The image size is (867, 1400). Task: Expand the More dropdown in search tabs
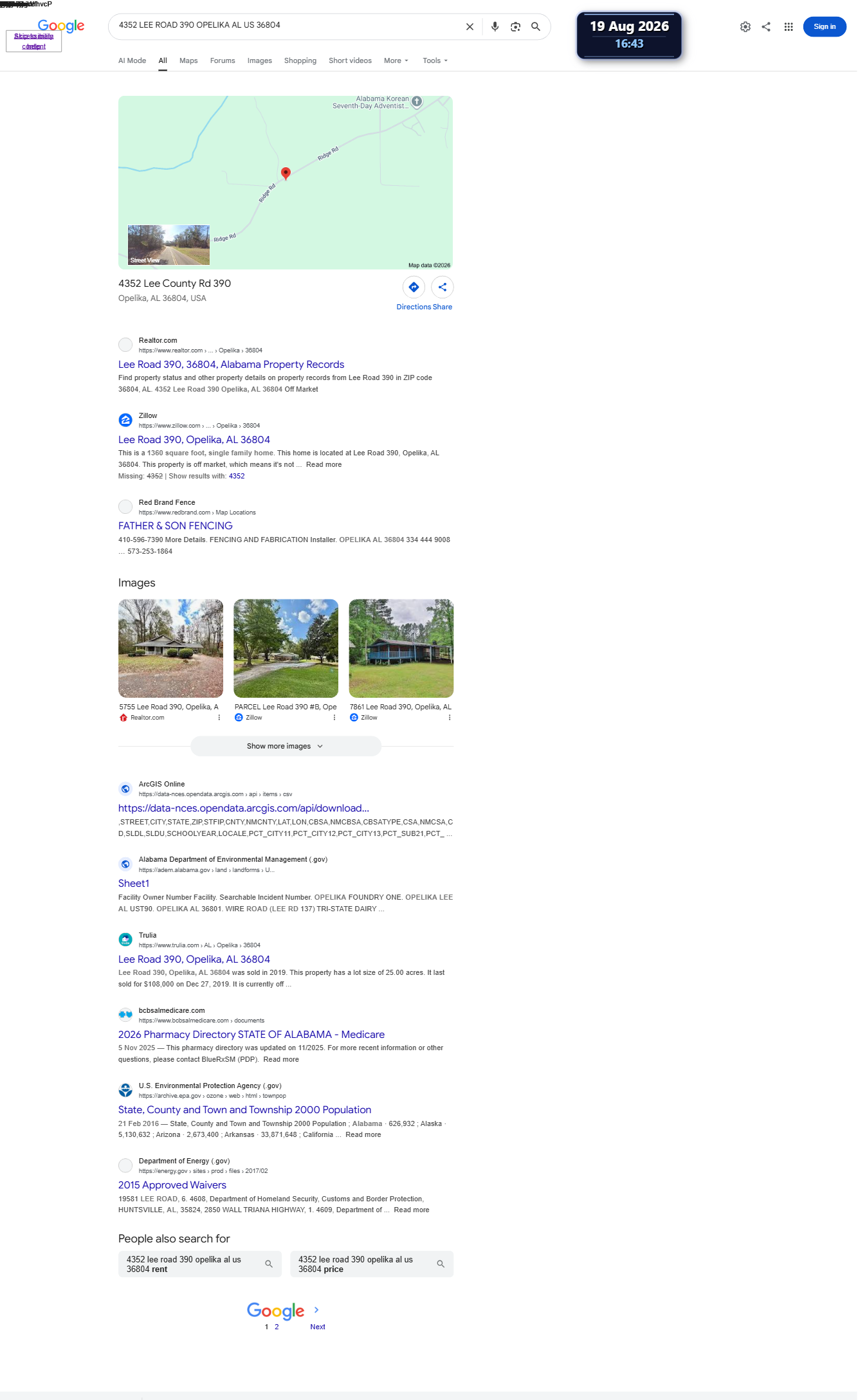tap(396, 60)
